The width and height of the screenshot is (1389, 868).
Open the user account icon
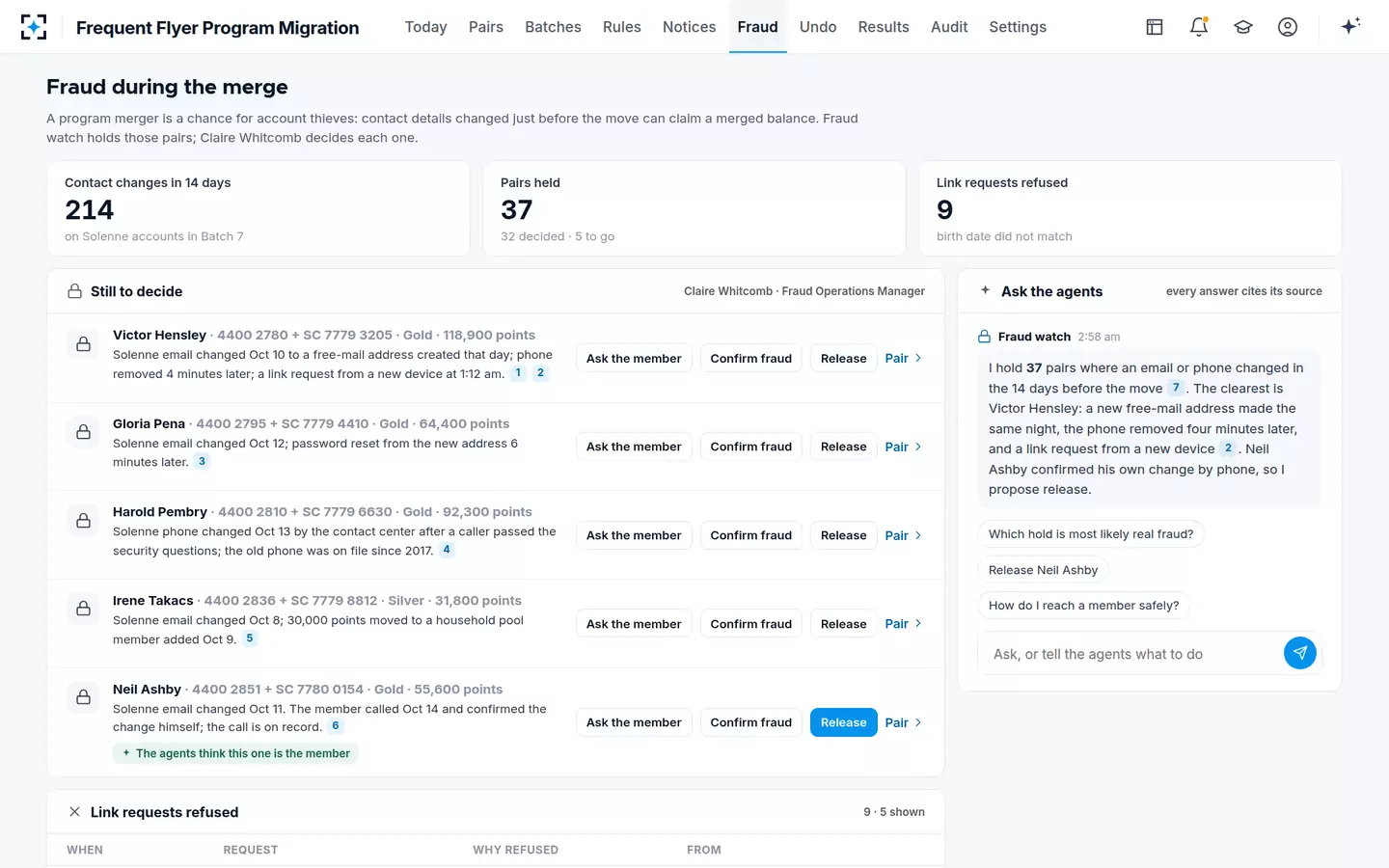1288,27
